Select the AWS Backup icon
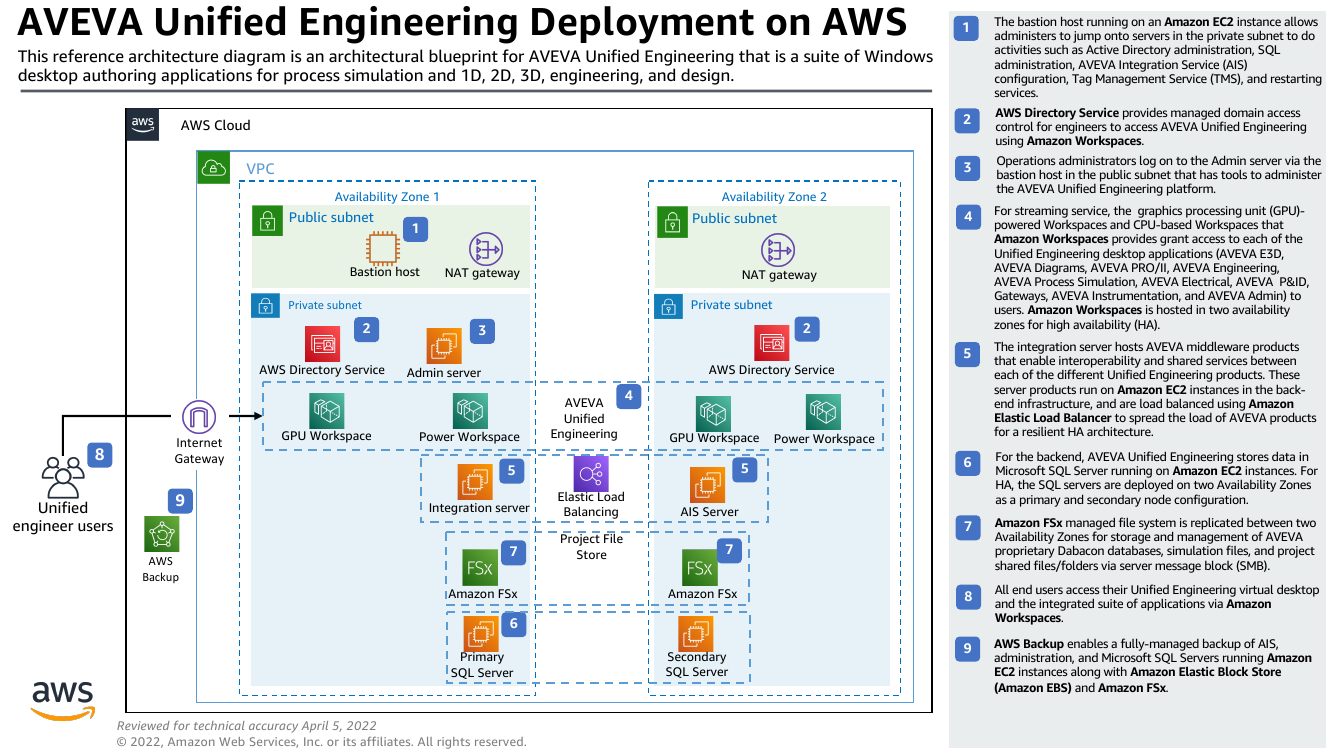 tap(161, 534)
